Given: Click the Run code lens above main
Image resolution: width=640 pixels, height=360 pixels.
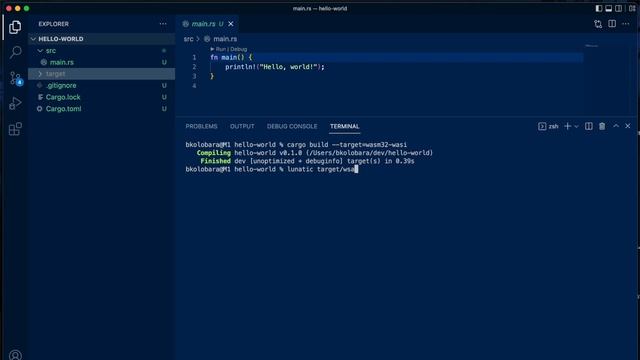Looking at the screenshot, I should pyautogui.click(x=220, y=49).
